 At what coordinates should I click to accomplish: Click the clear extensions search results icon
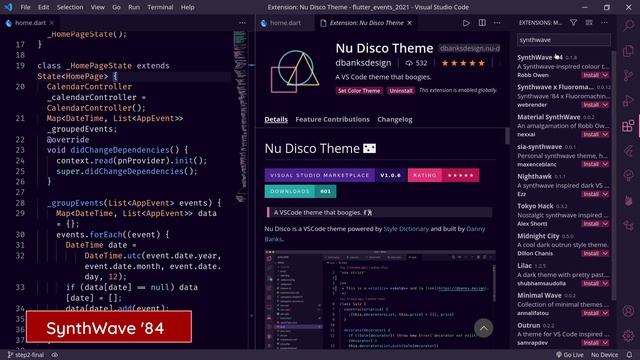[589, 23]
